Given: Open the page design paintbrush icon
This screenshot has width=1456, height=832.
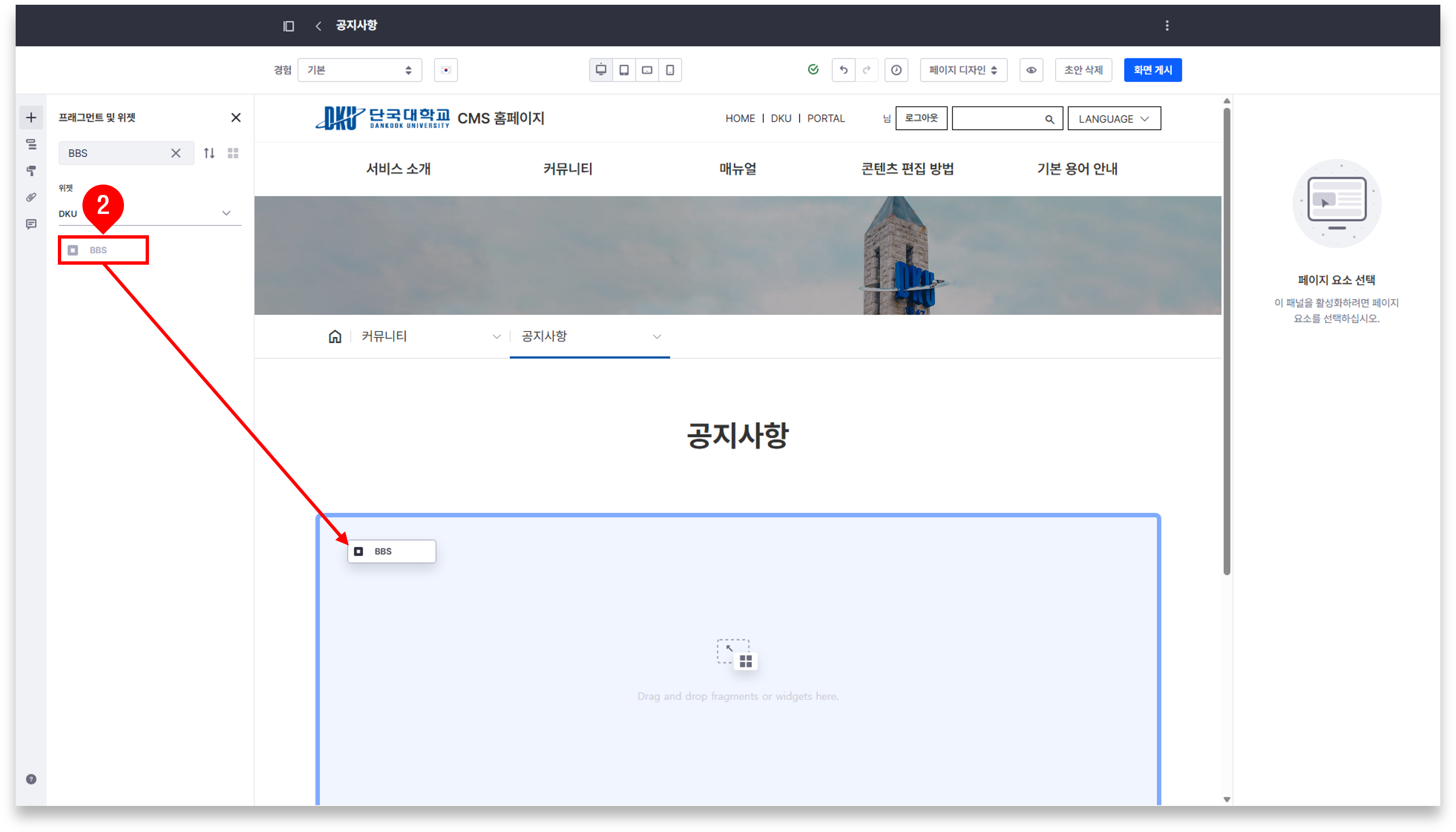Looking at the screenshot, I should click(x=31, y=170).
